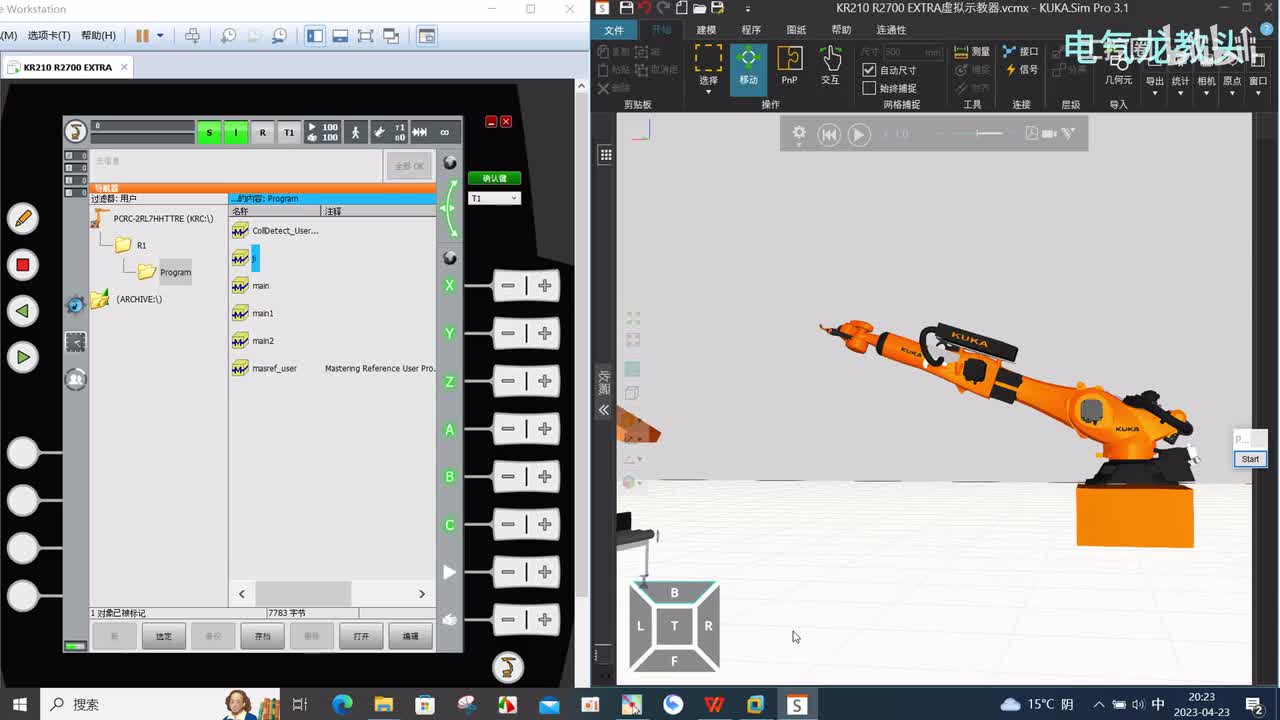
Task: Click the 选定 select softkey
Action: [164, 636]
